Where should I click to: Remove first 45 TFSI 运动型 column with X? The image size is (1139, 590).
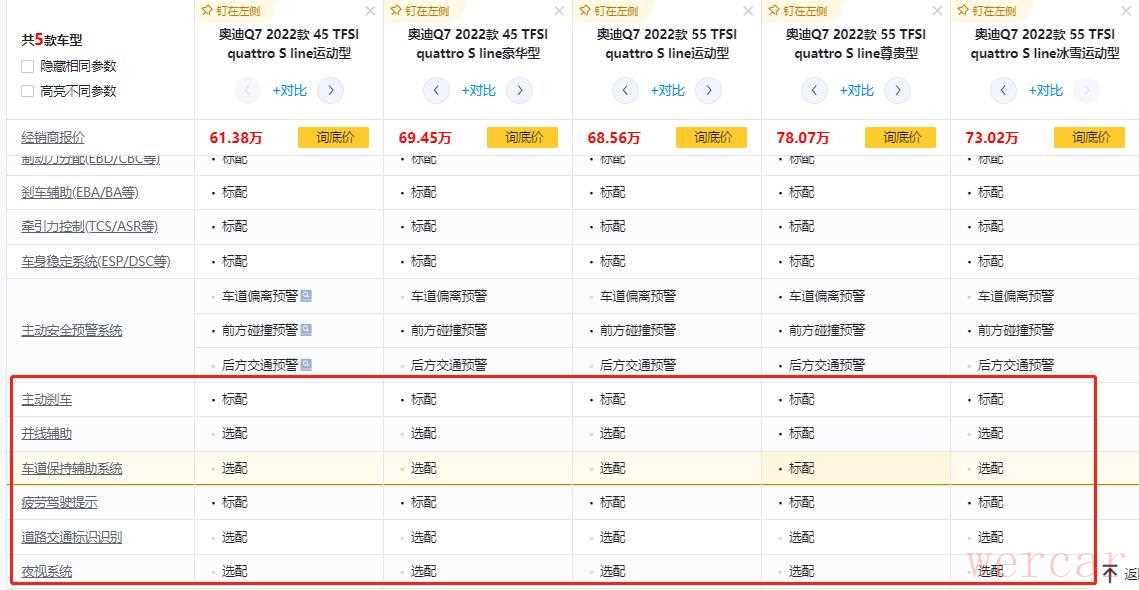tap(370, 11)
